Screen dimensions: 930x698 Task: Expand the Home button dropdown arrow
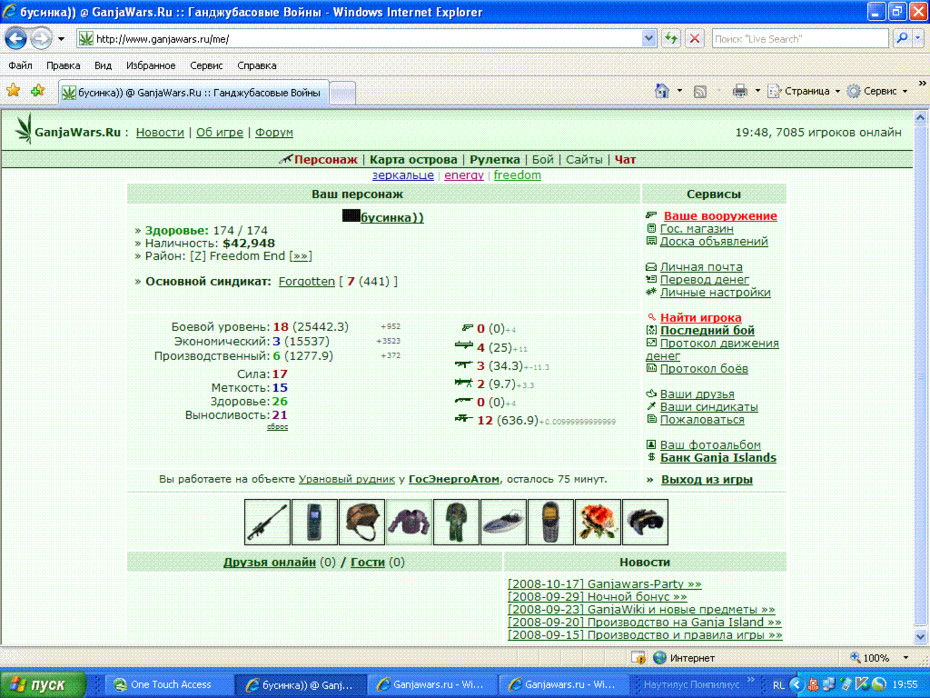680,91
